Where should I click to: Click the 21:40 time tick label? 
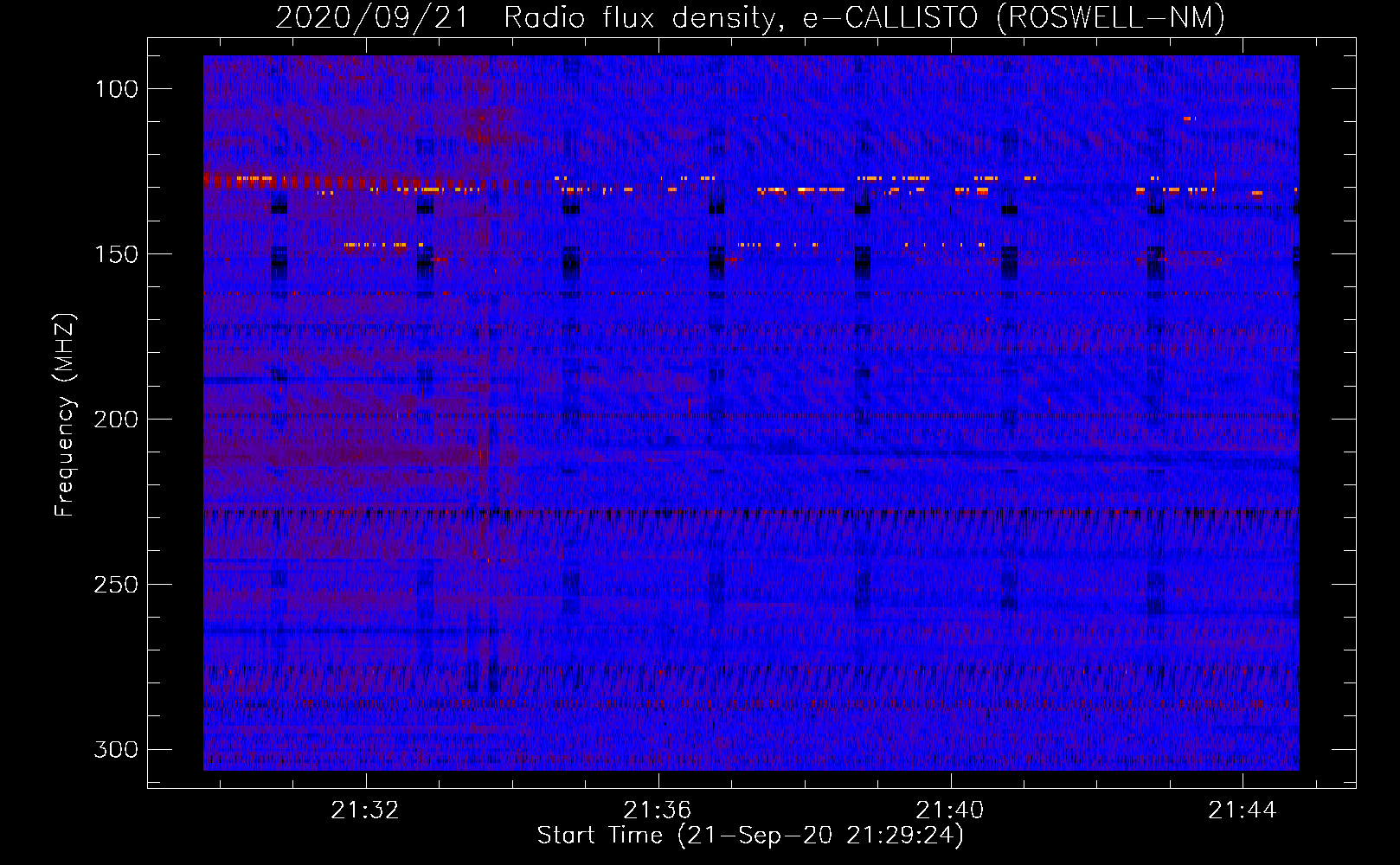tap(950, 810)
